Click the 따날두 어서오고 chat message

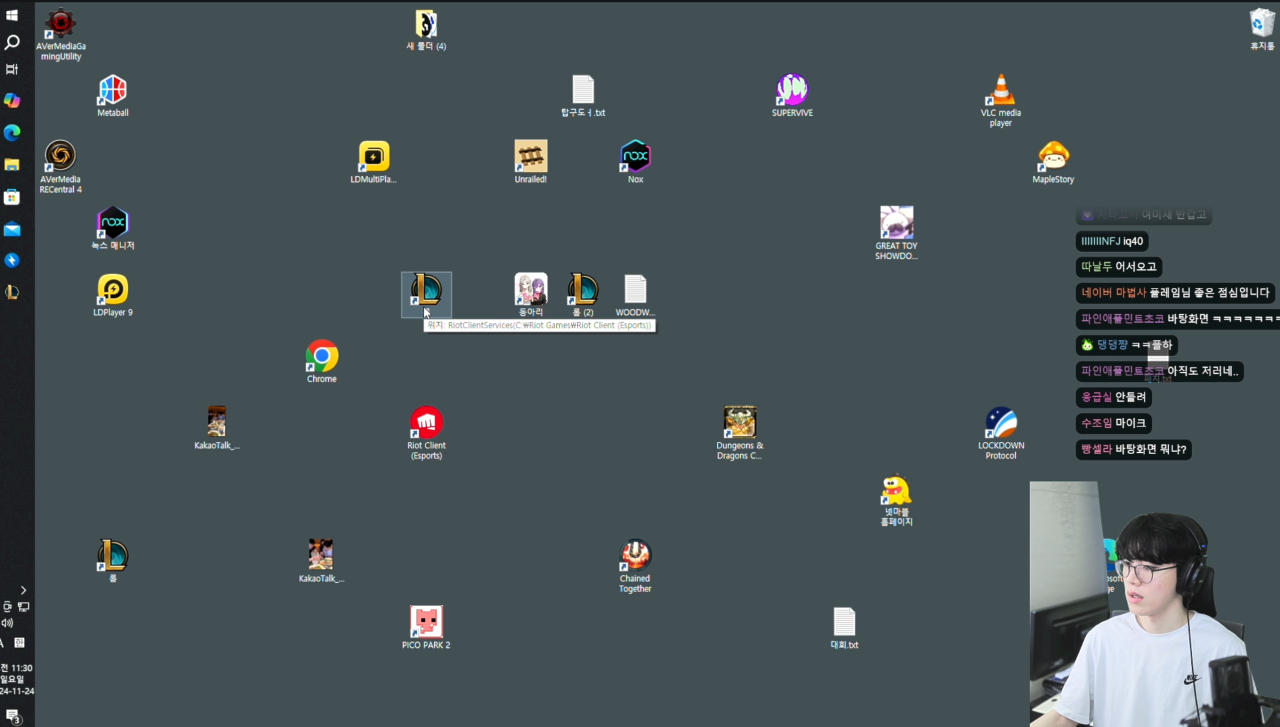click(1119, 267)
